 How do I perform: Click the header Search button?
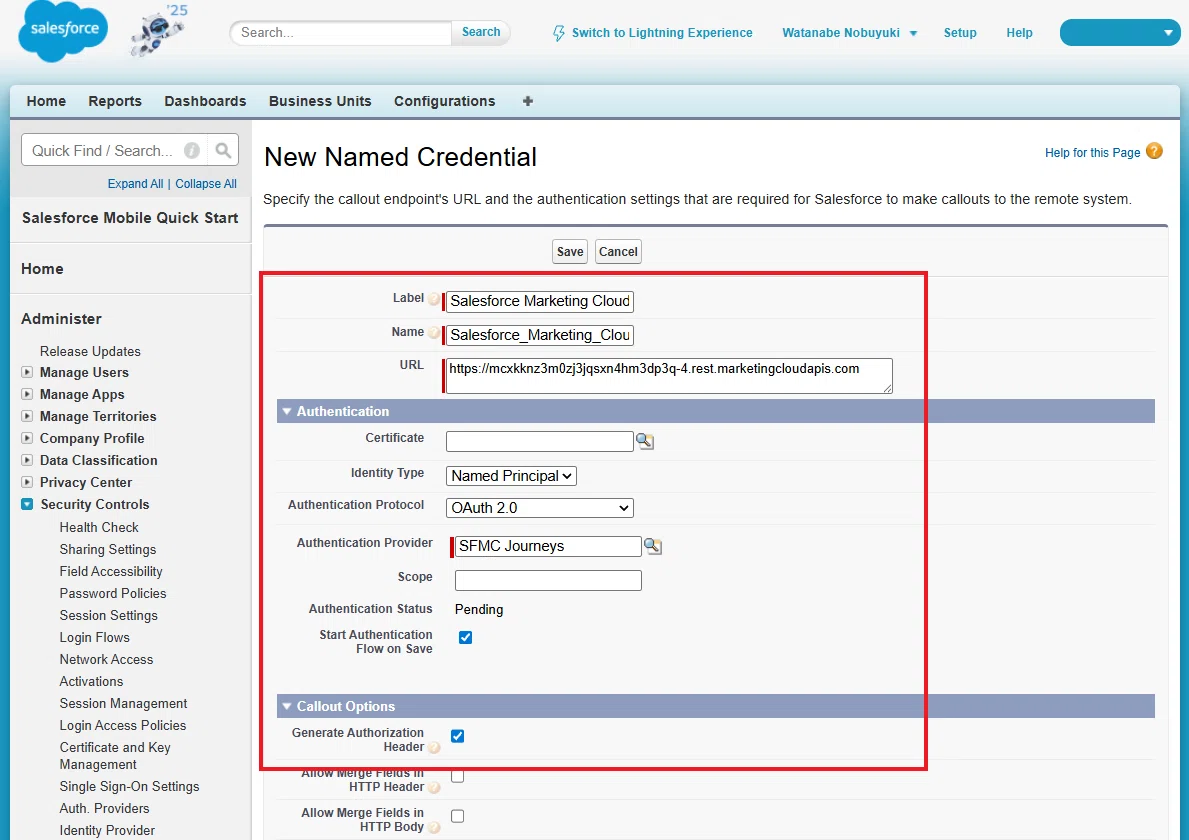(481, 32)
